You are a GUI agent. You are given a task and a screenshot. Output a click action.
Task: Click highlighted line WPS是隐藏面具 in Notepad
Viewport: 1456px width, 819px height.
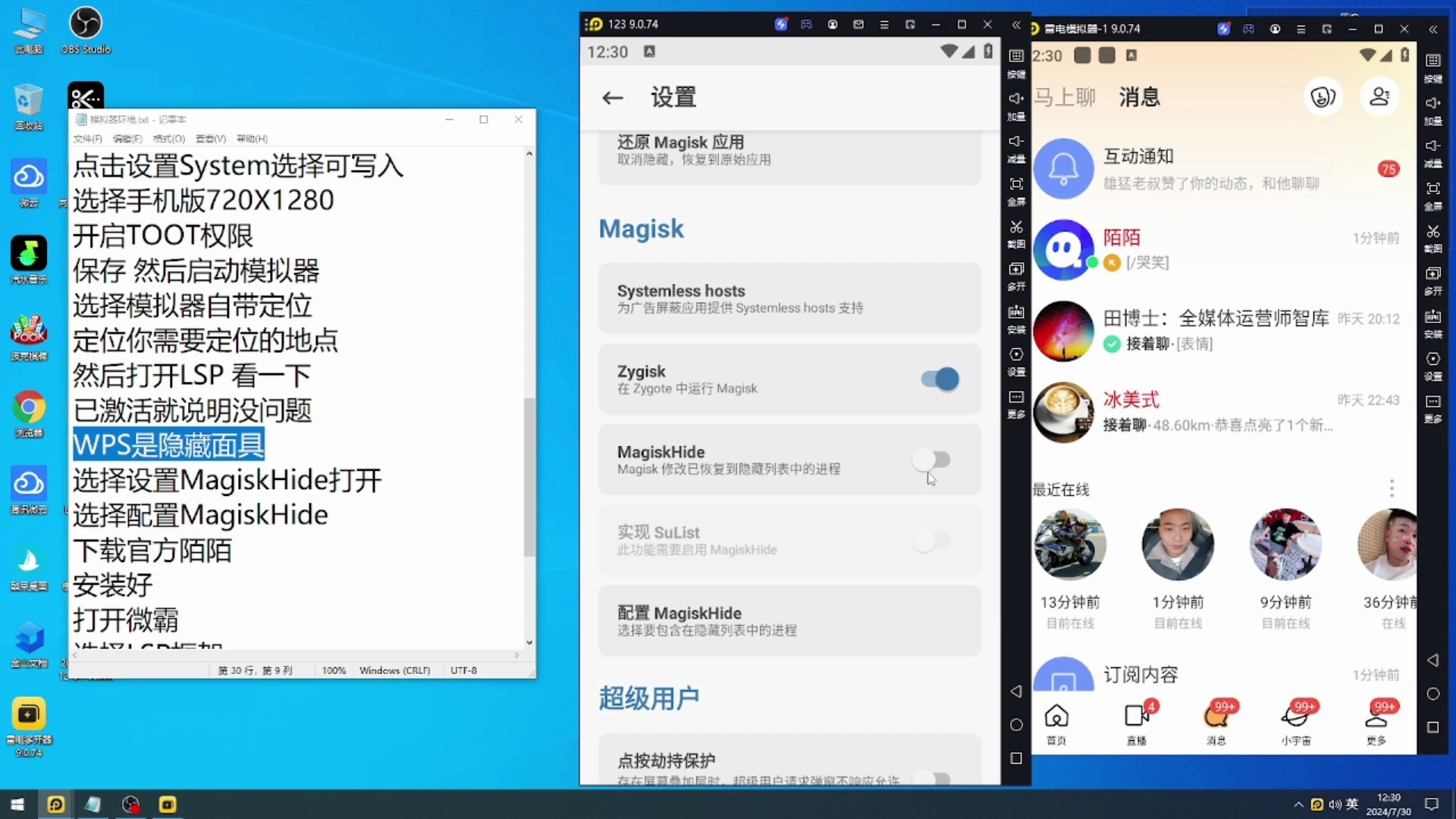tap(168, 444)
